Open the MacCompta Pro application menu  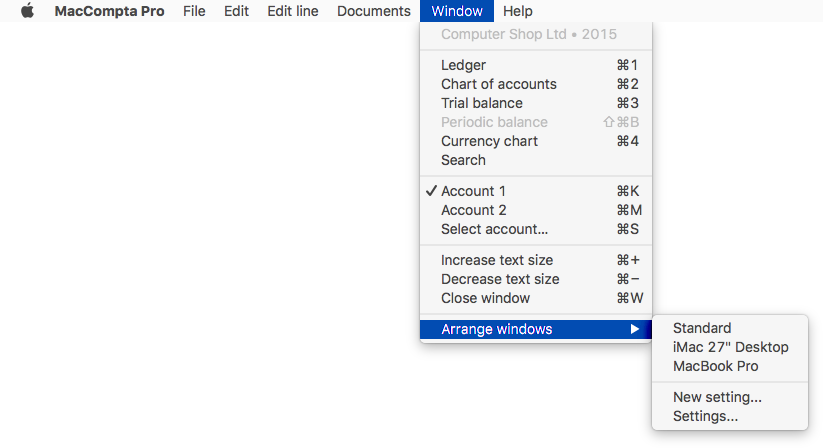tap(109, 11)
